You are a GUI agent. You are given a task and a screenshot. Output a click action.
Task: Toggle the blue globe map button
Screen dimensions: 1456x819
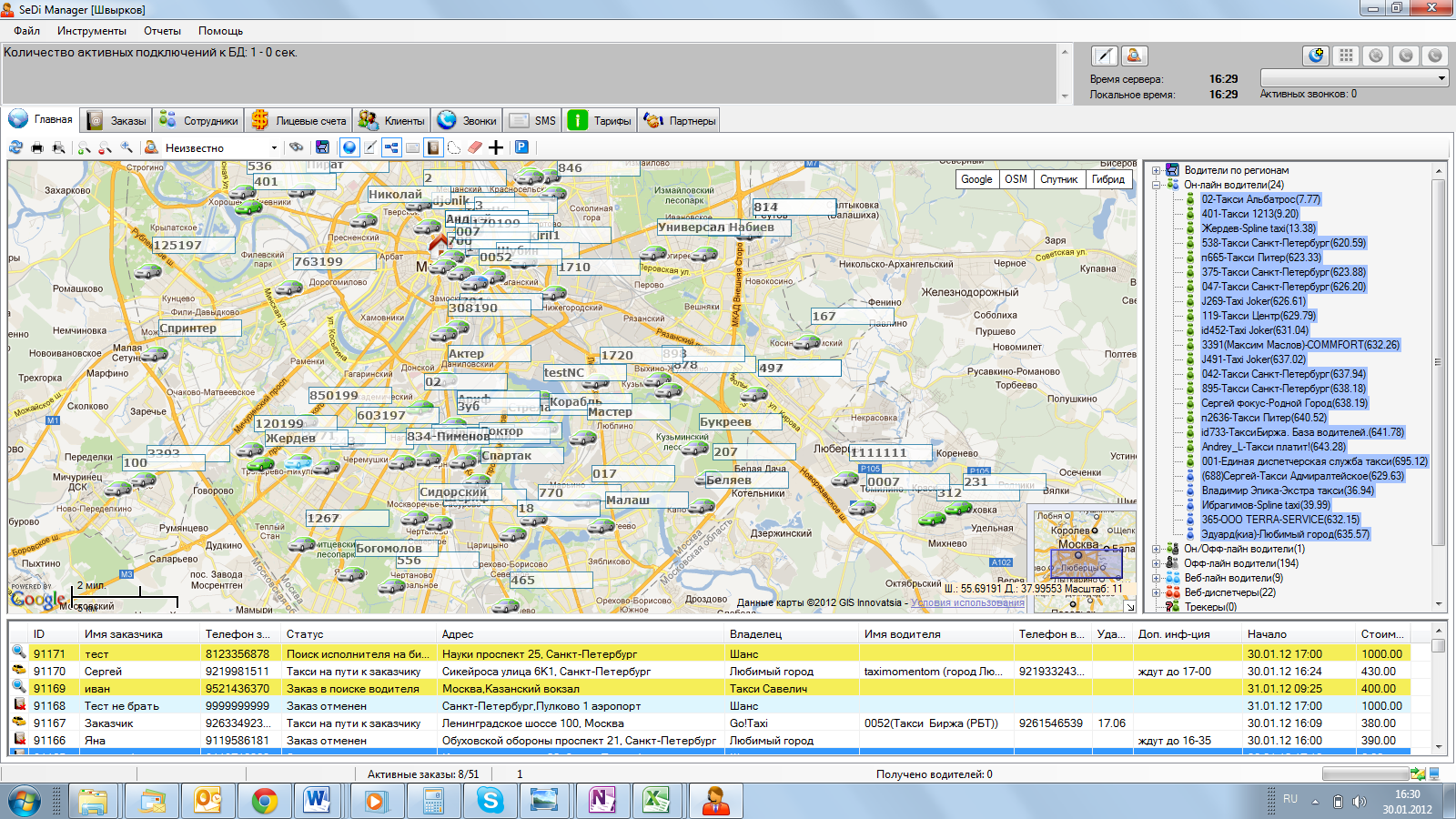click(x=349, y=147)
